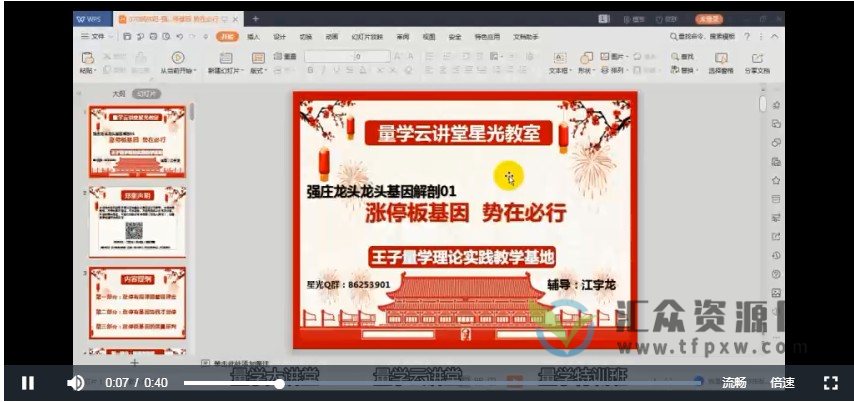Click the orange login button in title bar

point(709,19)
